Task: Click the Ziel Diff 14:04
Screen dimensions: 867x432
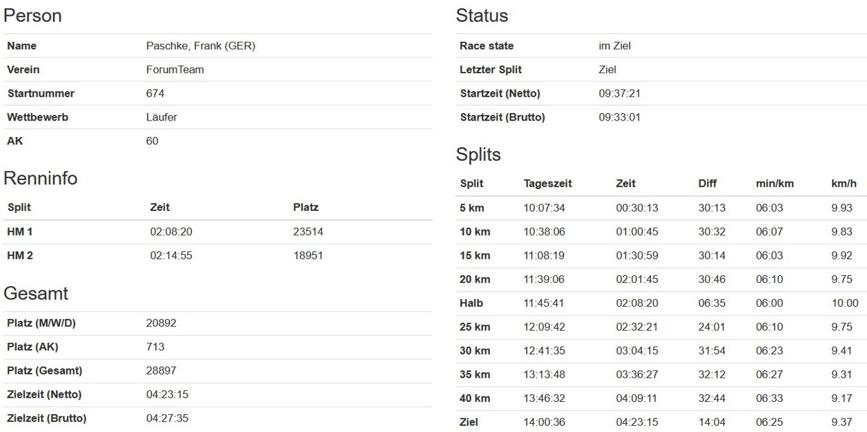Action: click(712, 422)
